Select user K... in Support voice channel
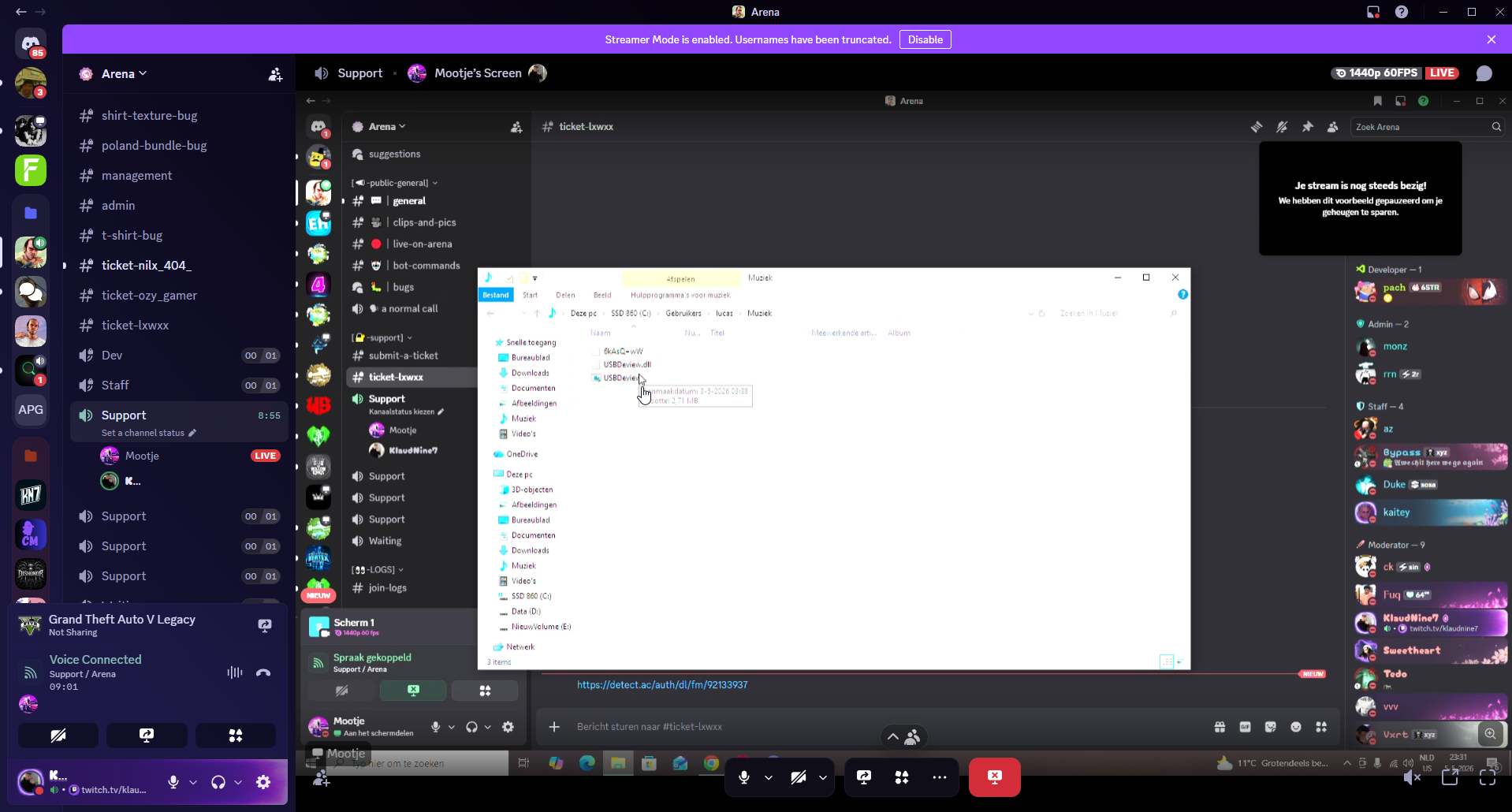1512x812 pixels. click(189, 481)
